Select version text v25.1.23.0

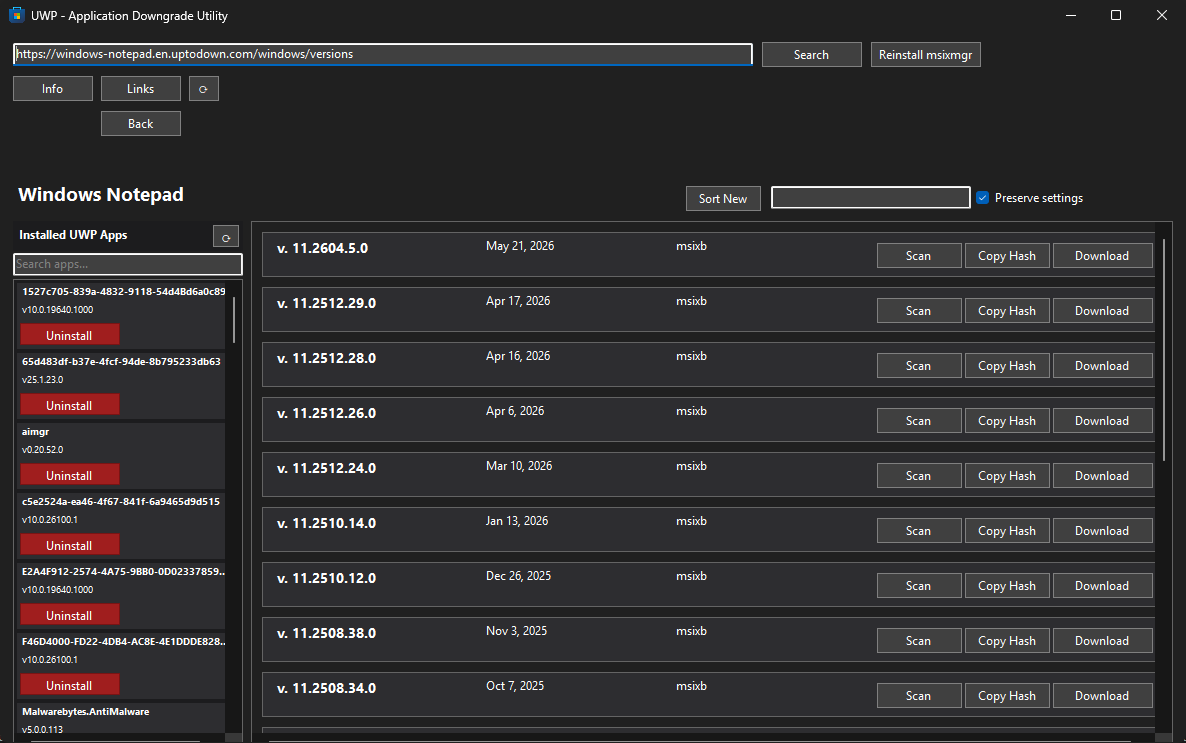[42, 380]
